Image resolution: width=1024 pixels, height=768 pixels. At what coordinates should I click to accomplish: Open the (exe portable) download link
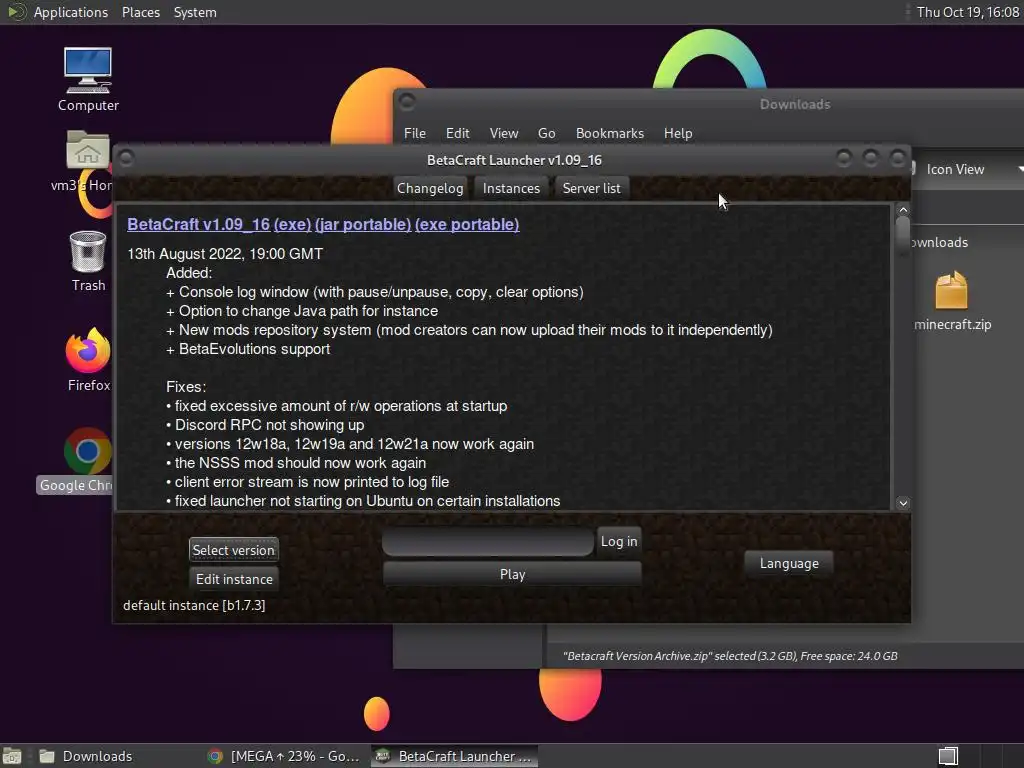pos(467,224)
